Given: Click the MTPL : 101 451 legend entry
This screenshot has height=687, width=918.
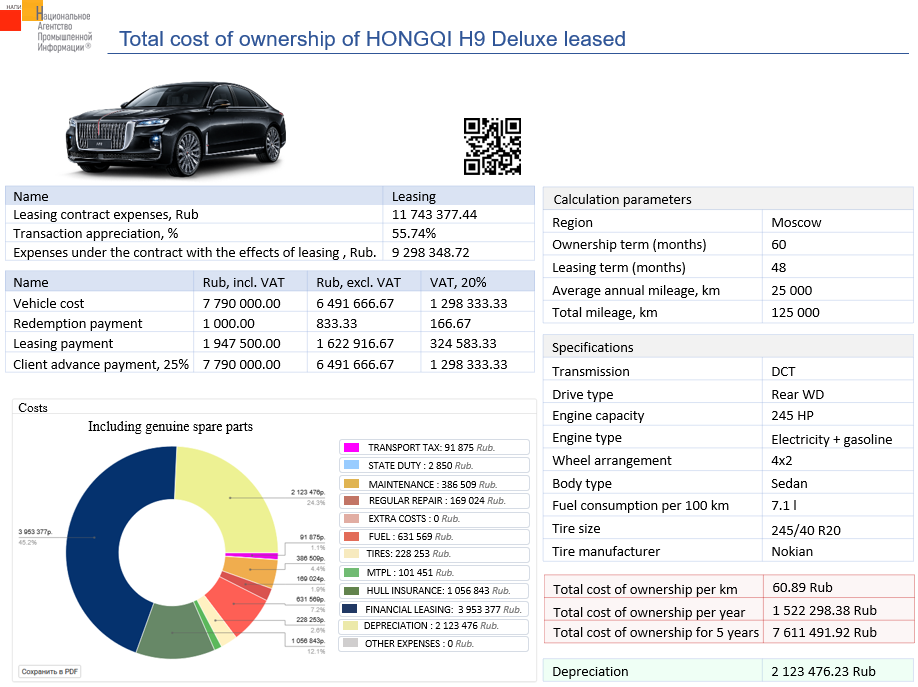Looking at the screenshot, I should tap(434, 572).
